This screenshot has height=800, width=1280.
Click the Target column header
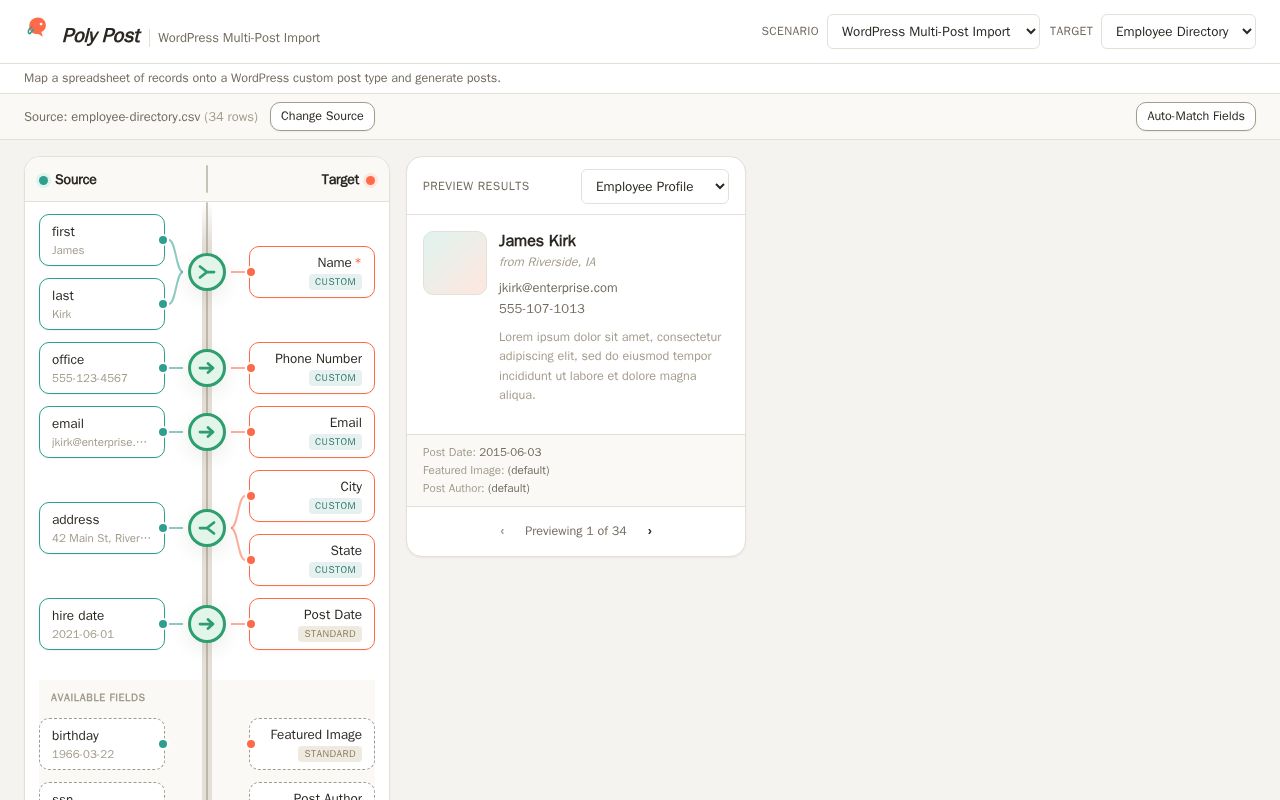[x=348, y=180]
